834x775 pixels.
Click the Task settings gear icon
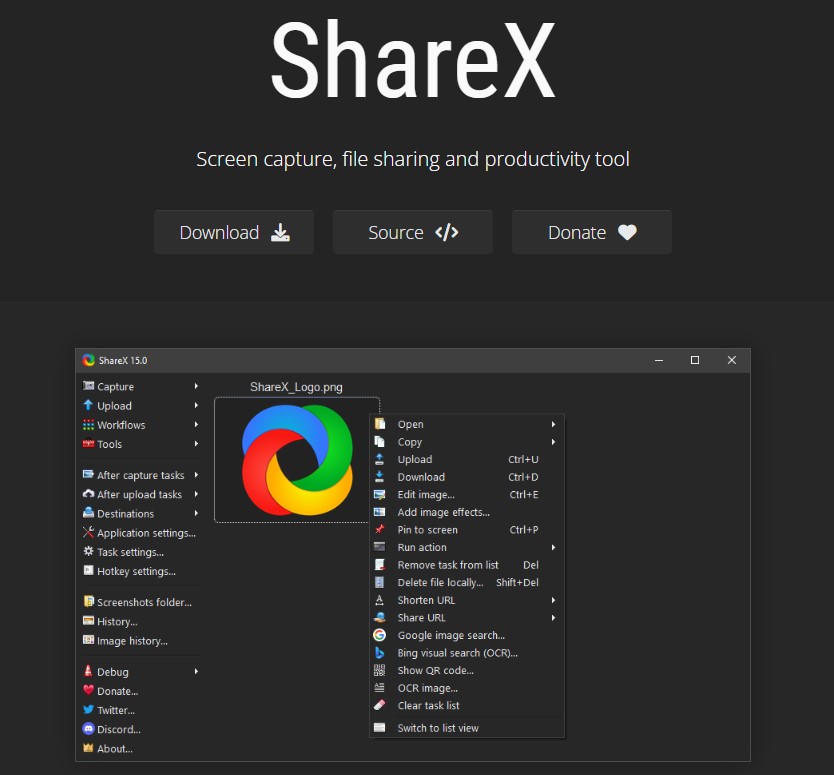pyautogui.click(x=88, y=551)
